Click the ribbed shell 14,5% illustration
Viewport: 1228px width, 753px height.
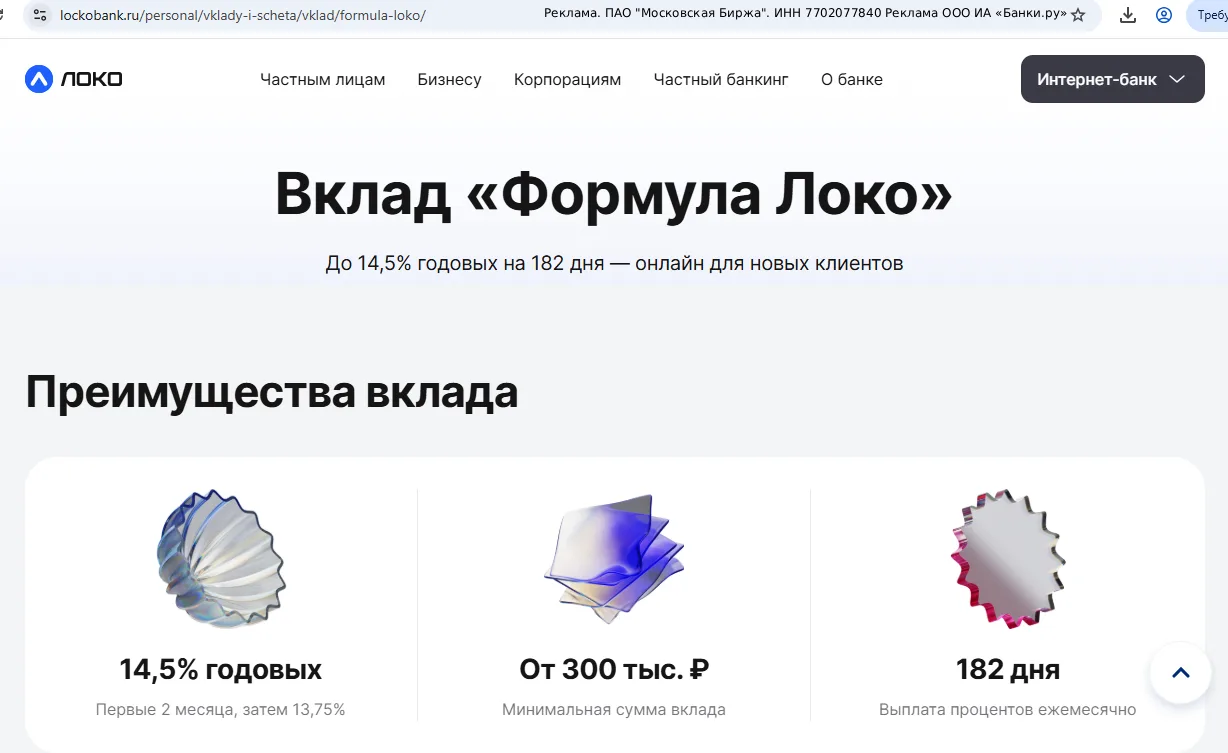[x=220, y=559]
